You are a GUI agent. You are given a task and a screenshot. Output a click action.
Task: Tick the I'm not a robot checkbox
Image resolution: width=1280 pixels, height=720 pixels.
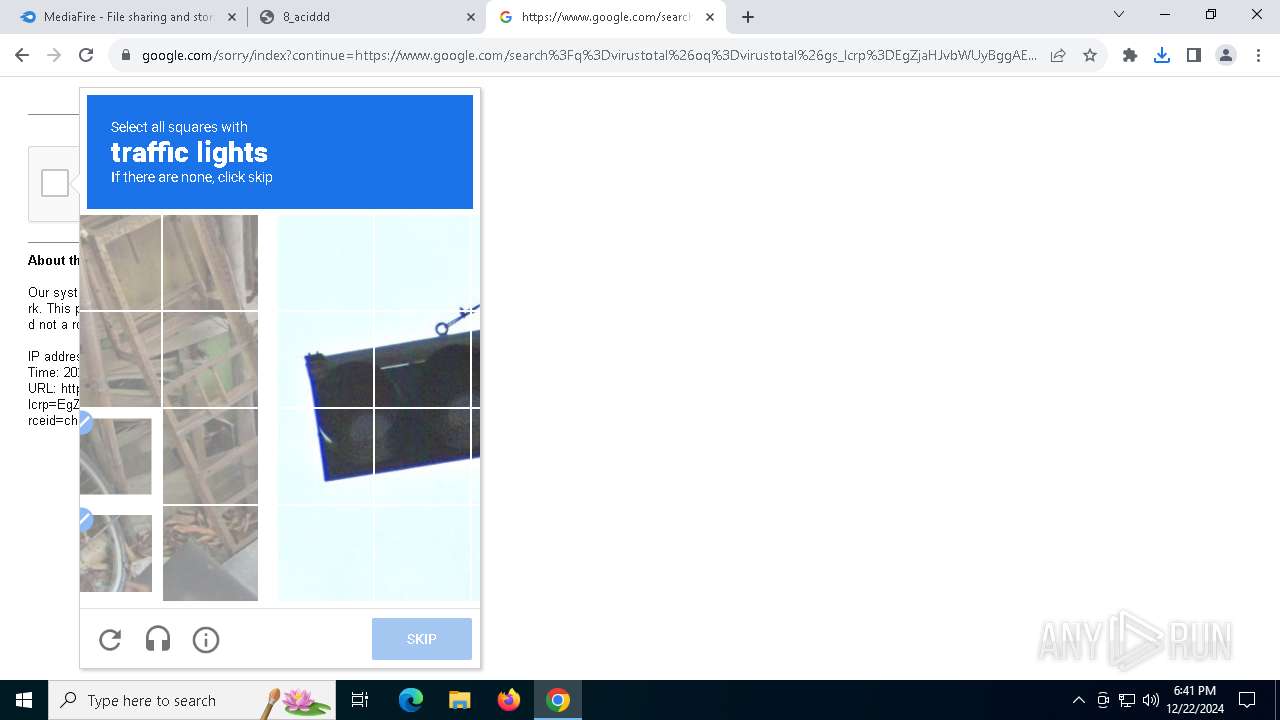(55, 183)
